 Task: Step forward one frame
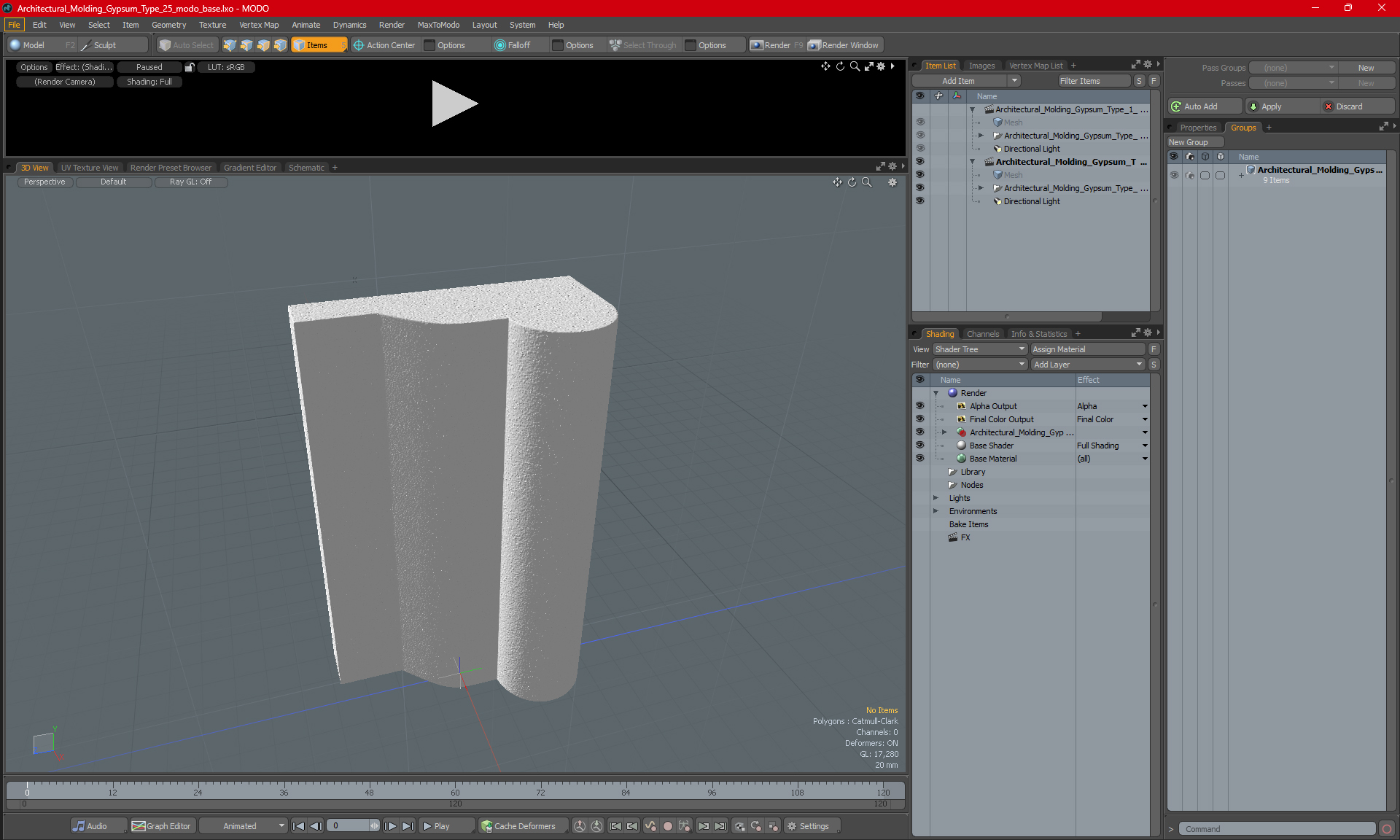[x=391, y=826]
